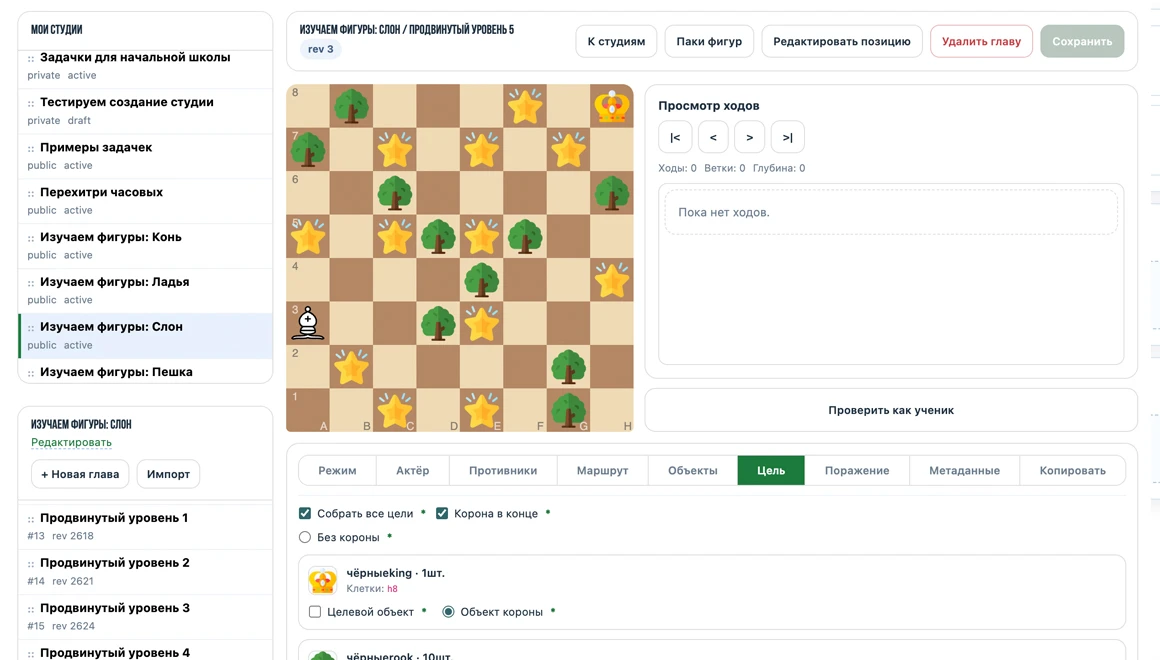Viewport: 1160px width, 660px height.
Task: Click the tree on square F5
Action: [525, 237]
